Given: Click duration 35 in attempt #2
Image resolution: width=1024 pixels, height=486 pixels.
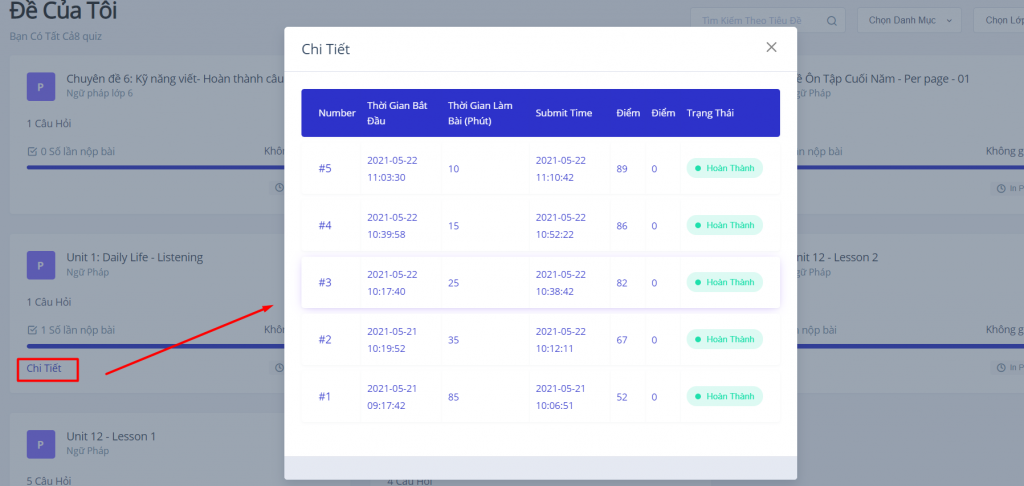Looking at the screenshot, I should click(x=454, y=339).
